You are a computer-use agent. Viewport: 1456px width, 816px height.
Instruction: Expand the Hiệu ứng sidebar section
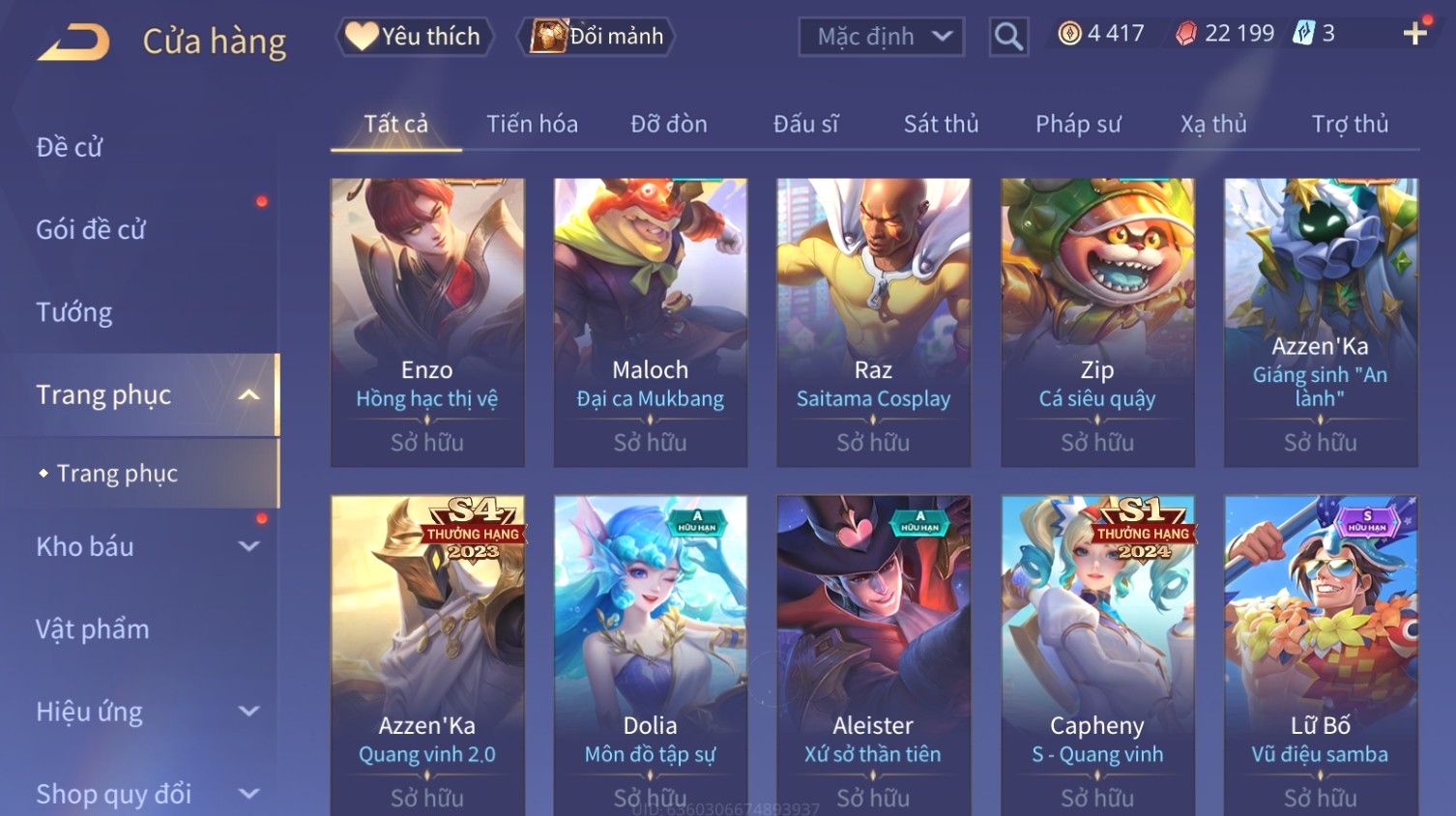point(248,712)
